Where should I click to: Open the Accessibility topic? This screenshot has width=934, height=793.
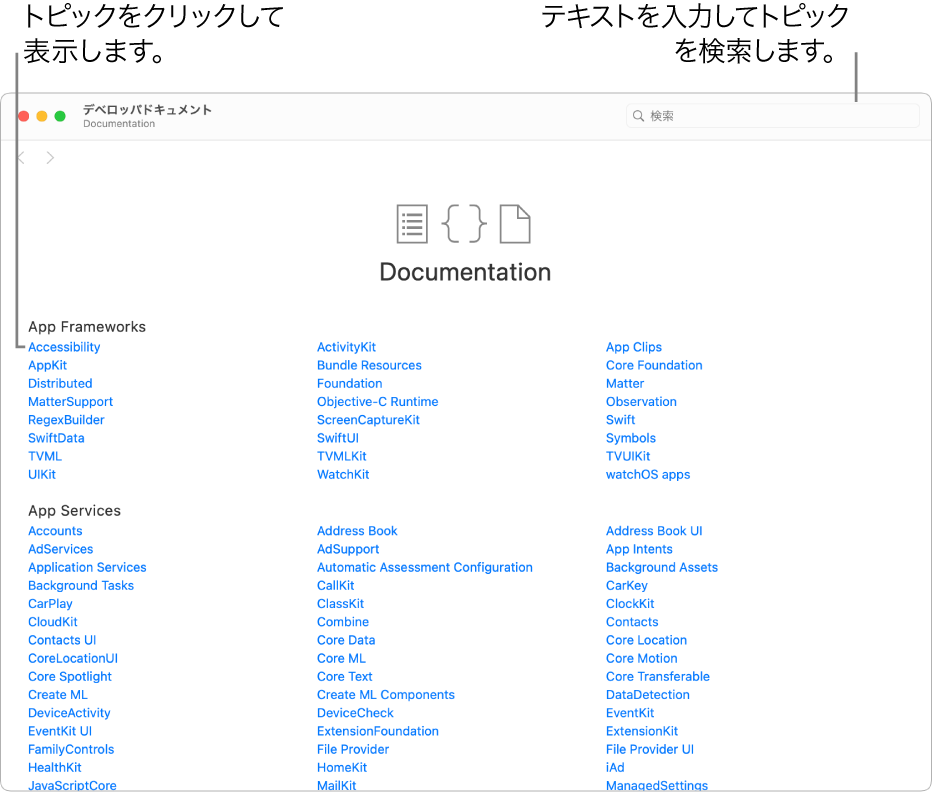(64, 347)
